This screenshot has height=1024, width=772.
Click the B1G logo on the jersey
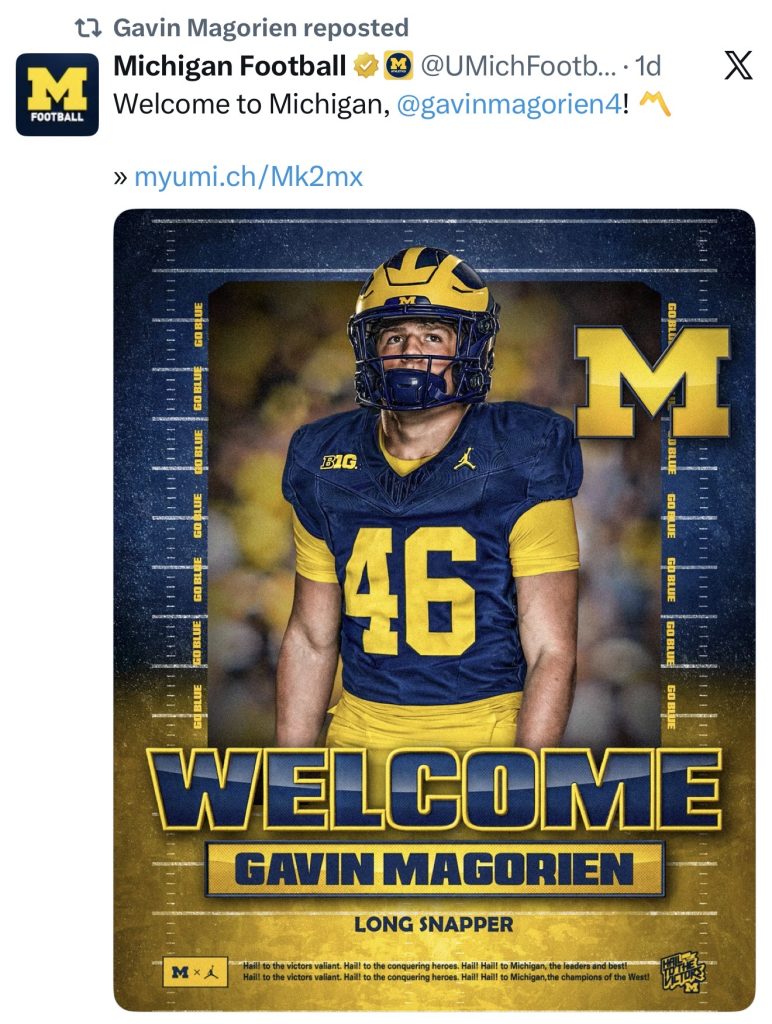338,461
